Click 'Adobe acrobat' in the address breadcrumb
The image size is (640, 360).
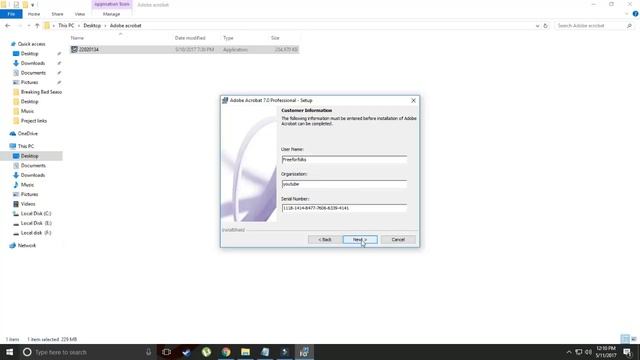(x=125, y=26)
